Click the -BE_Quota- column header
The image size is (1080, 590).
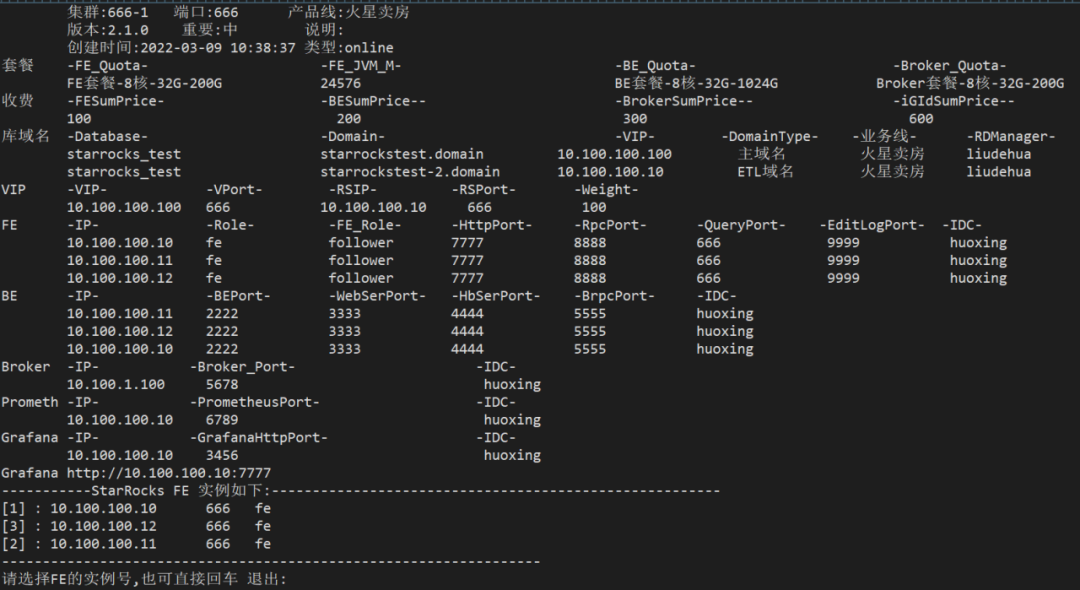click(x=655, y=66)
